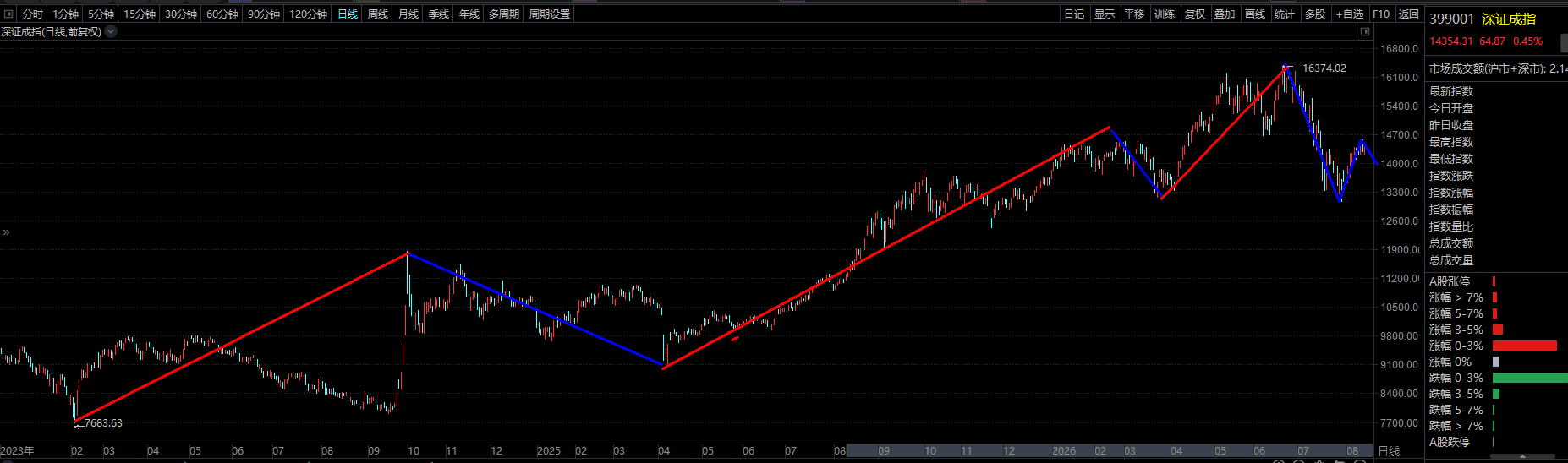1568x463 pixels.
Task: Click the 返回 back button
Action: [1409, 14]
